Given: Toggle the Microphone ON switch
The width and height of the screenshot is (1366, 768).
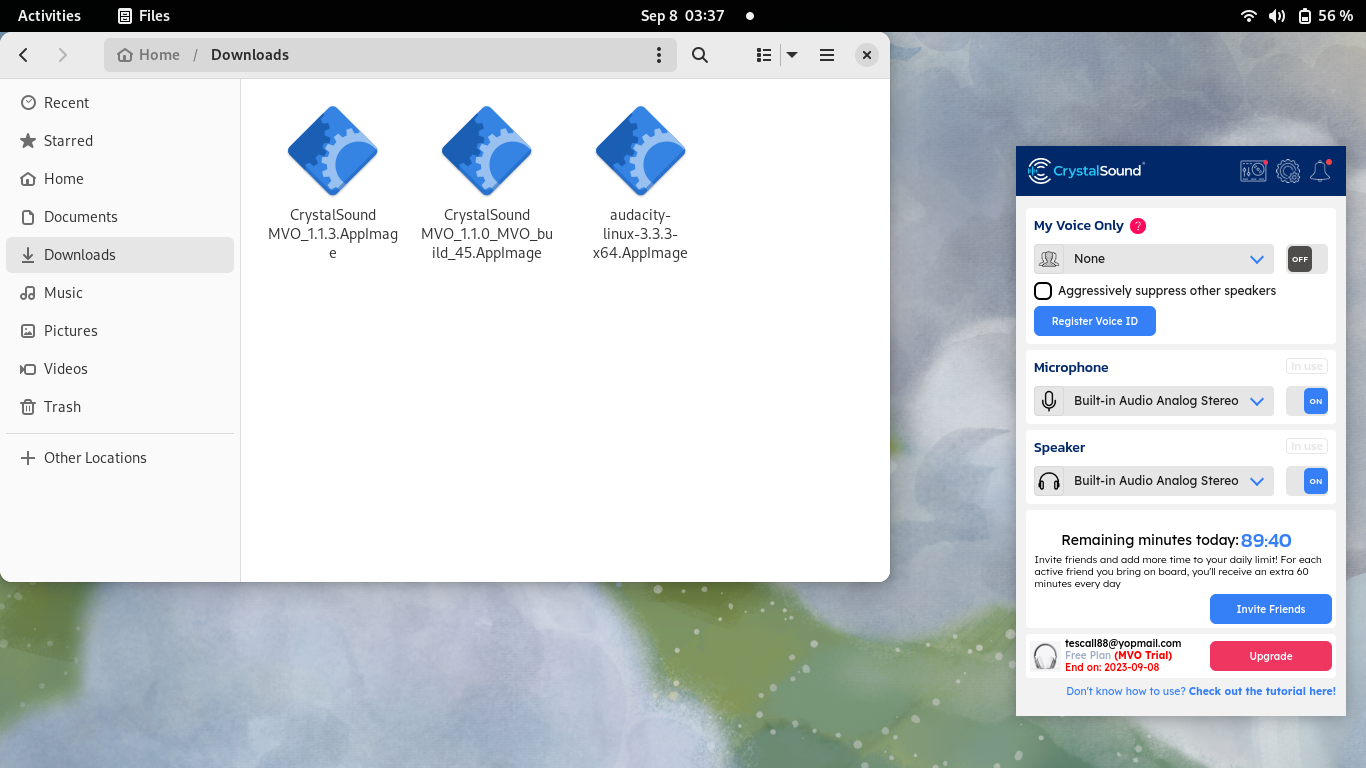Looking at the screenshot, I should (1306, 401).
